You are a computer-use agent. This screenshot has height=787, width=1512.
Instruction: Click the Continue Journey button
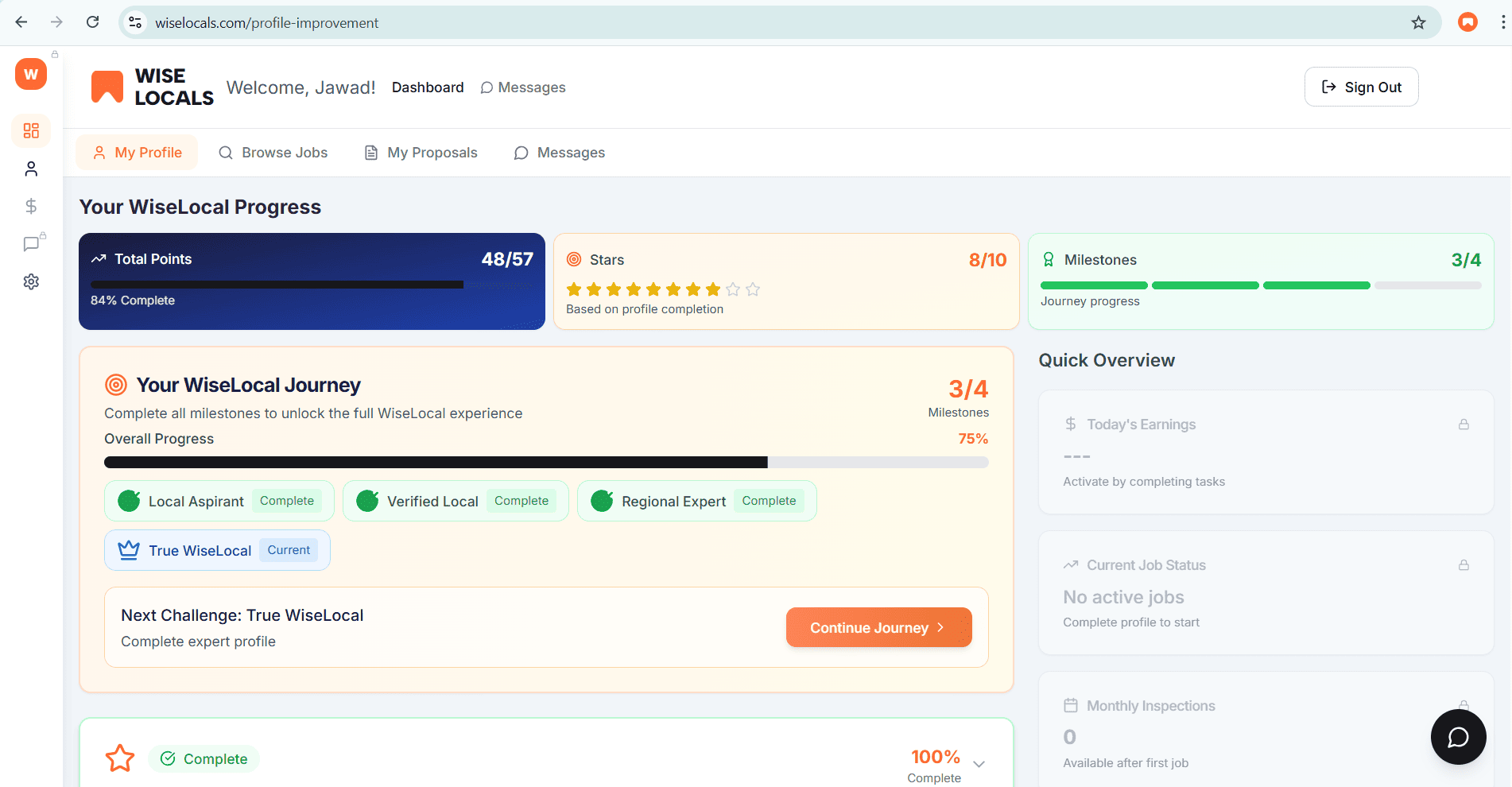pyautogui.click(x=878, y=627)
